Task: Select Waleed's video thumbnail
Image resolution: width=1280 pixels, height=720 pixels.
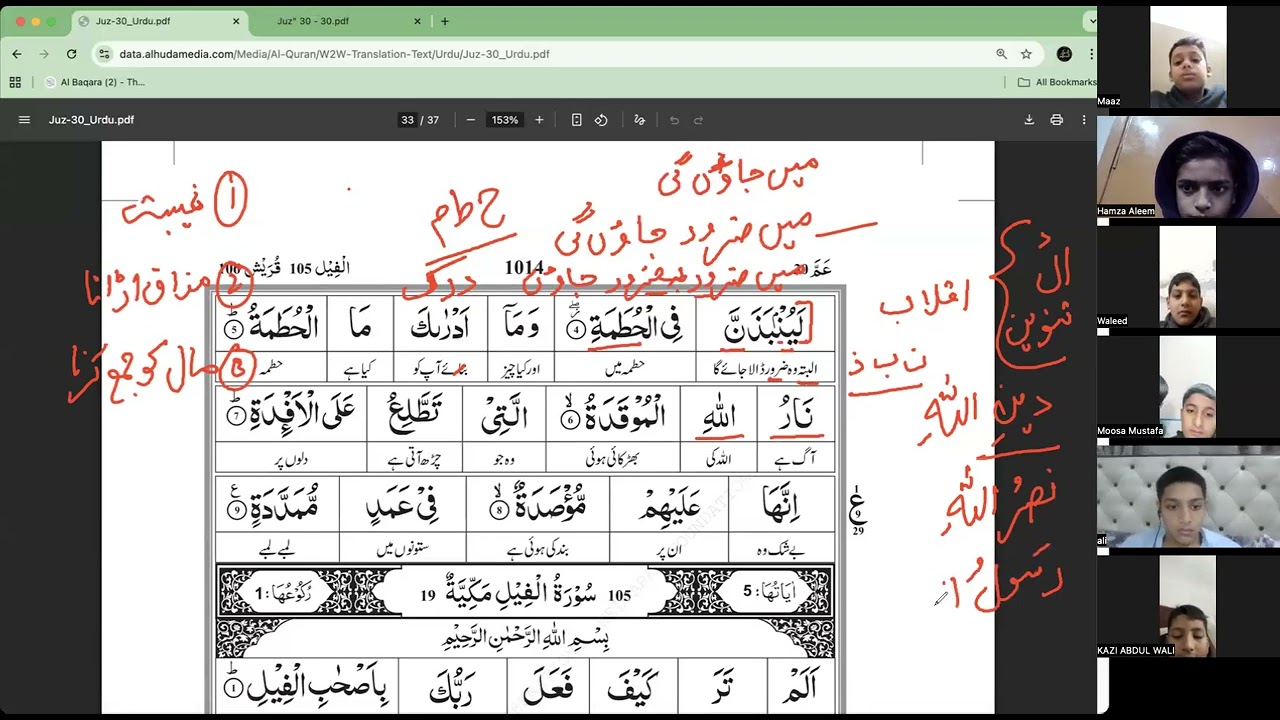Action: [x=1188, y=277]
